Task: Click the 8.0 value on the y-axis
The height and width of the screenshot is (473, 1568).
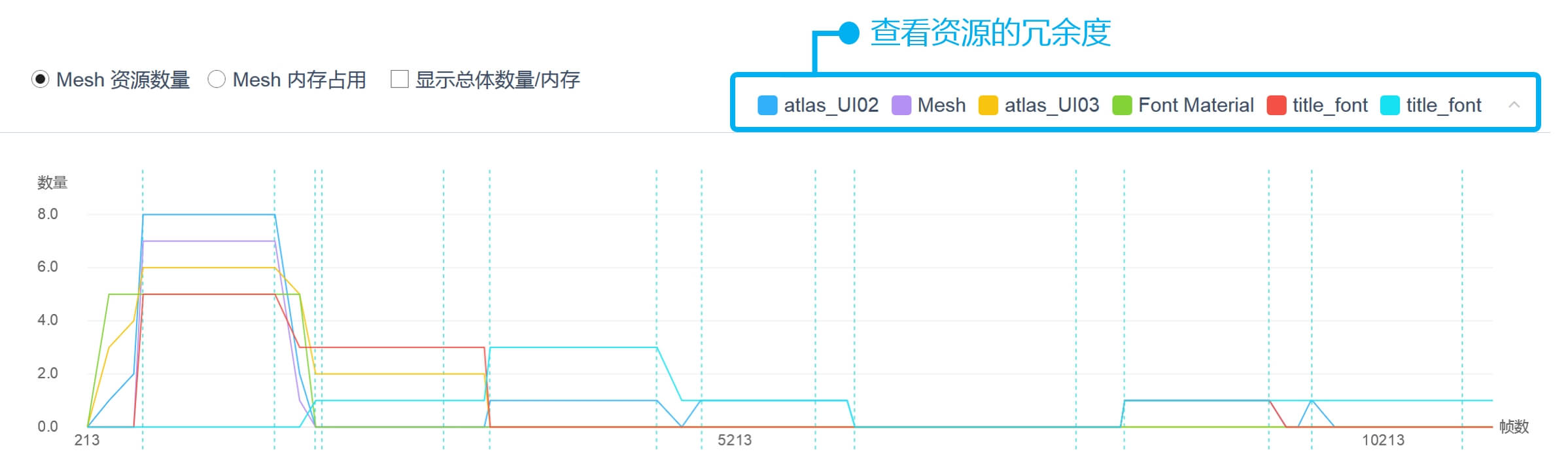Action: [48, 214]
